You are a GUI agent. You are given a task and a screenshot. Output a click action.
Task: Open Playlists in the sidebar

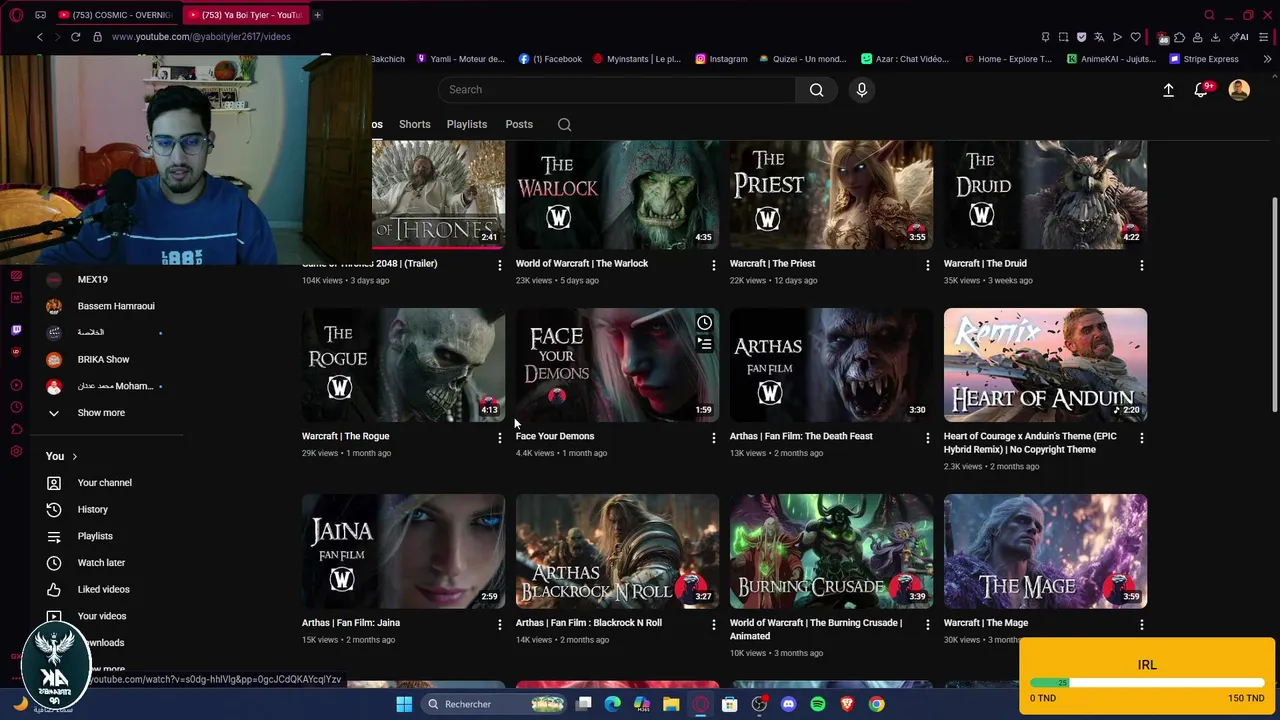95,536
